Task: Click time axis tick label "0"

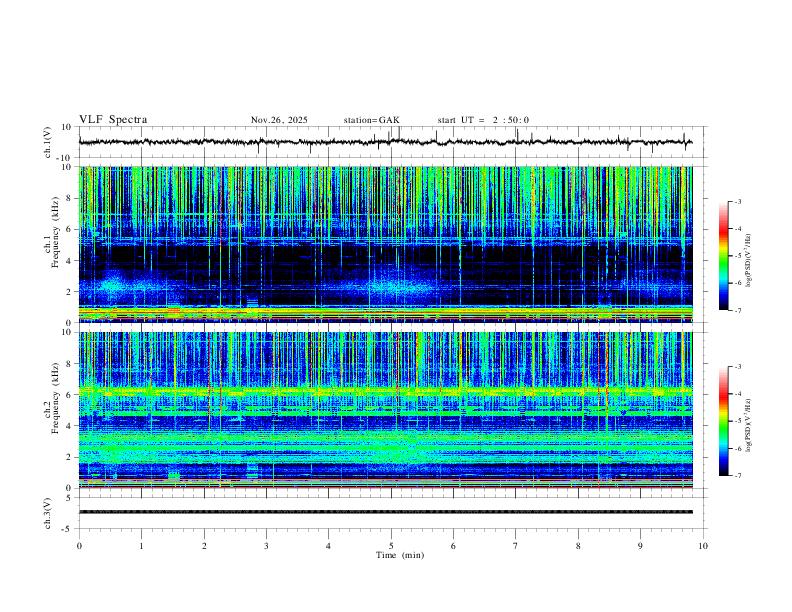Action: [79, 546]
